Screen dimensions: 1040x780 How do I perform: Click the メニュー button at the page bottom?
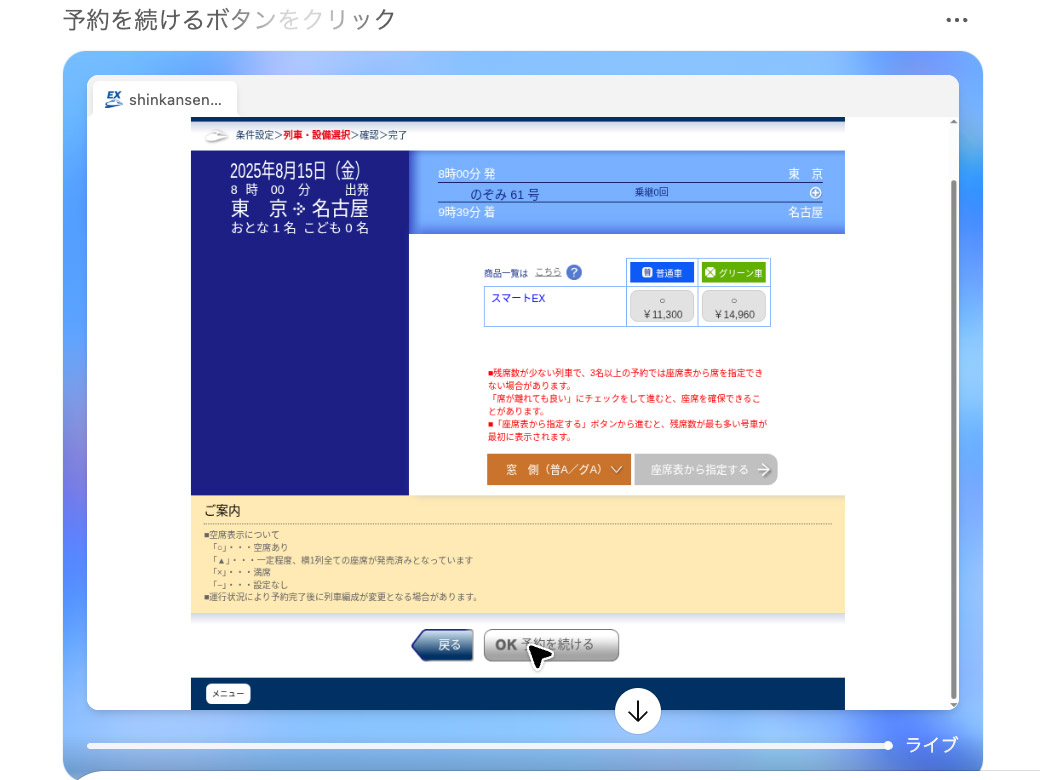(228, 693)
